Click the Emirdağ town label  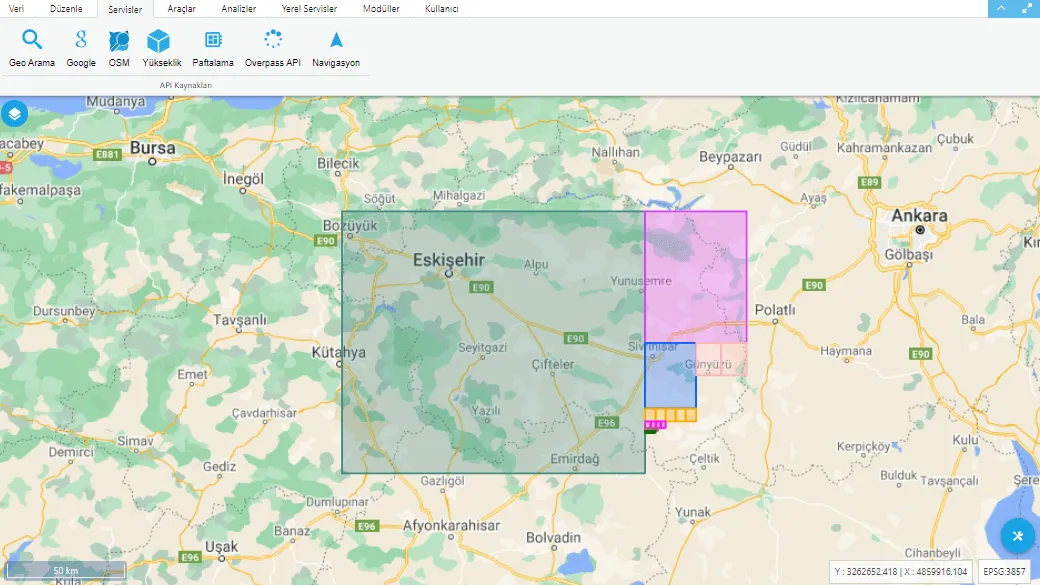[574, 459]
